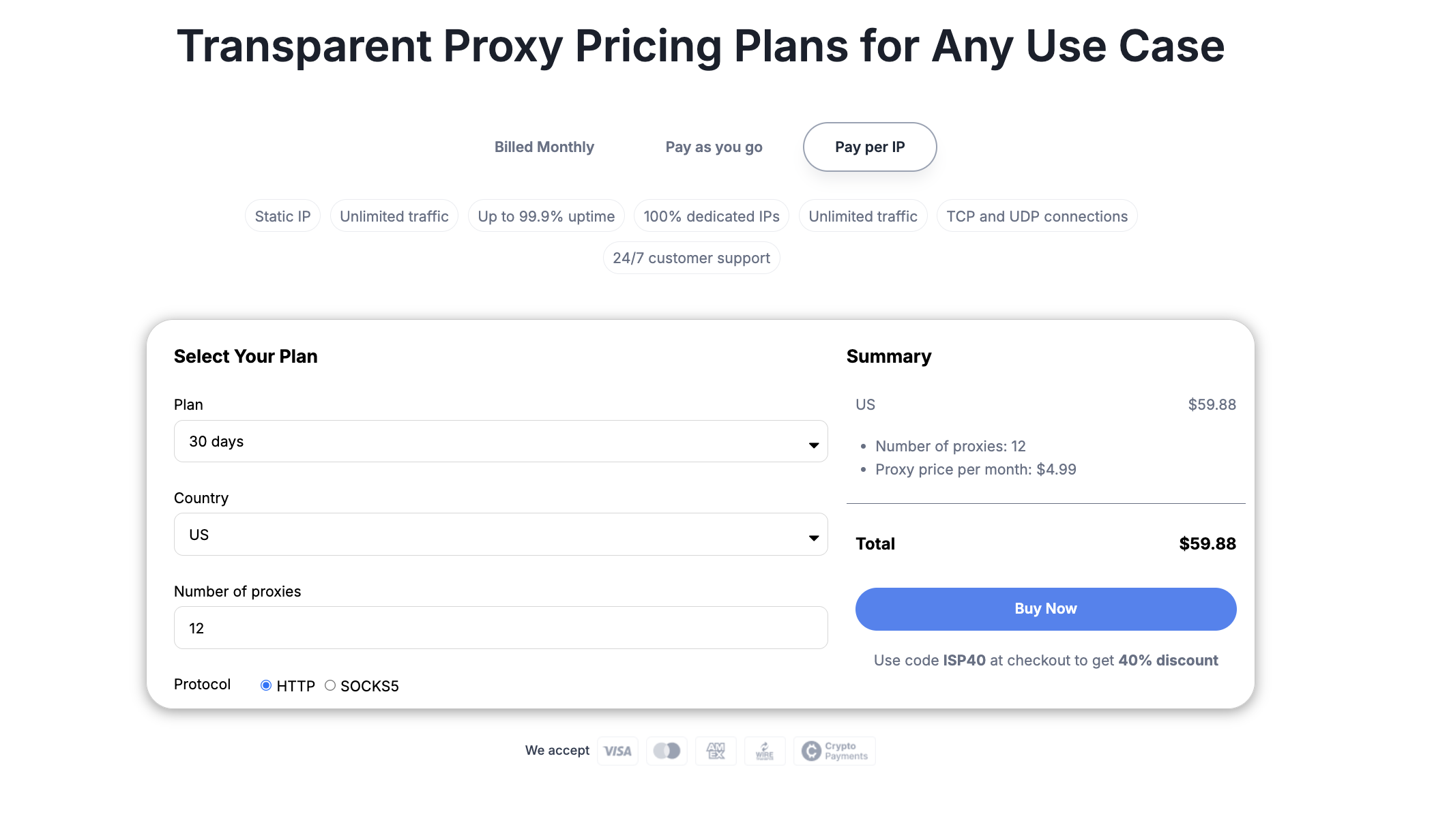Click the American Express icon
This screenshot has height=840, width=1434.
[x=716, y=751]
